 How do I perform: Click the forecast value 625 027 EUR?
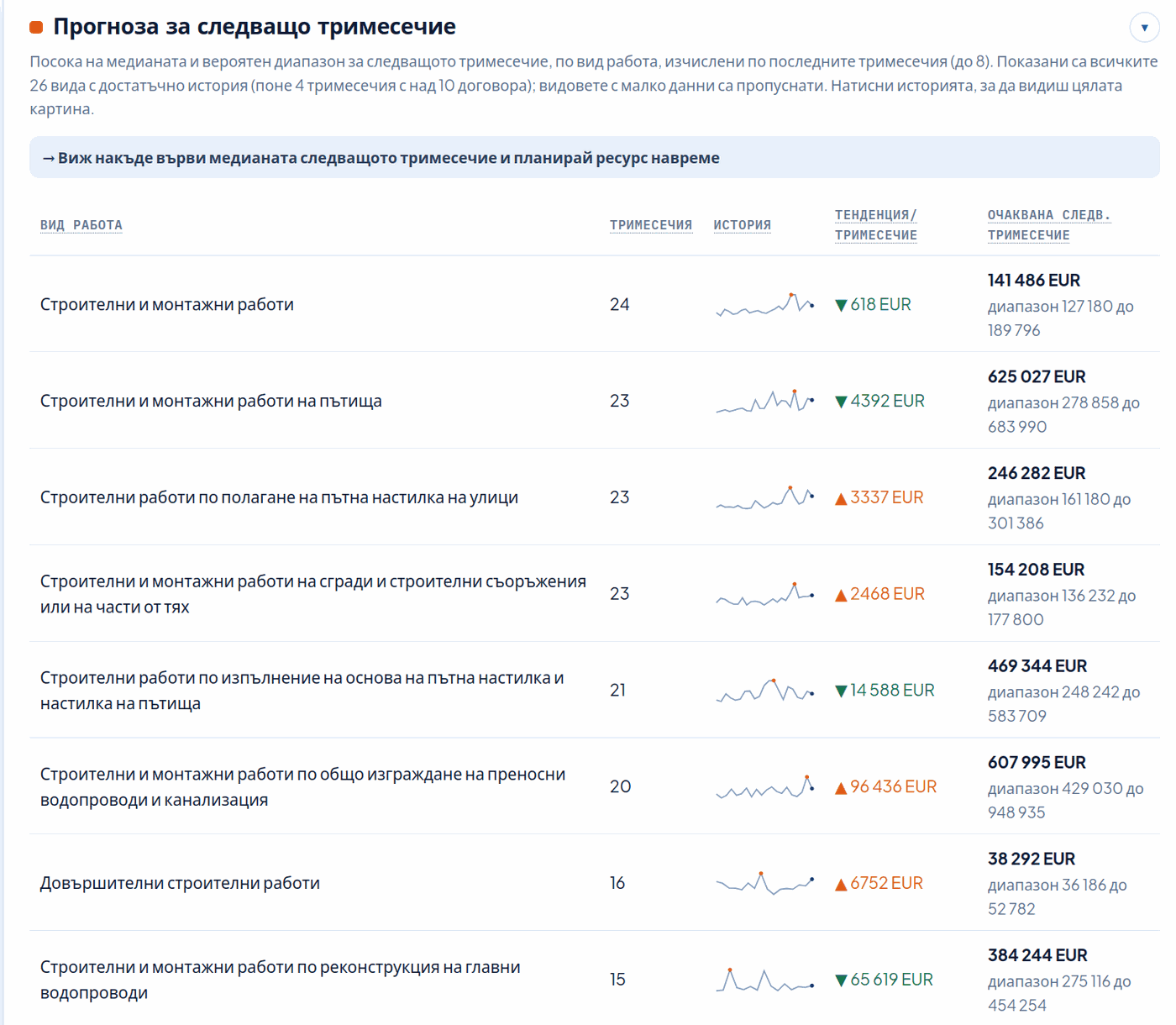(x=1037, y=376)
